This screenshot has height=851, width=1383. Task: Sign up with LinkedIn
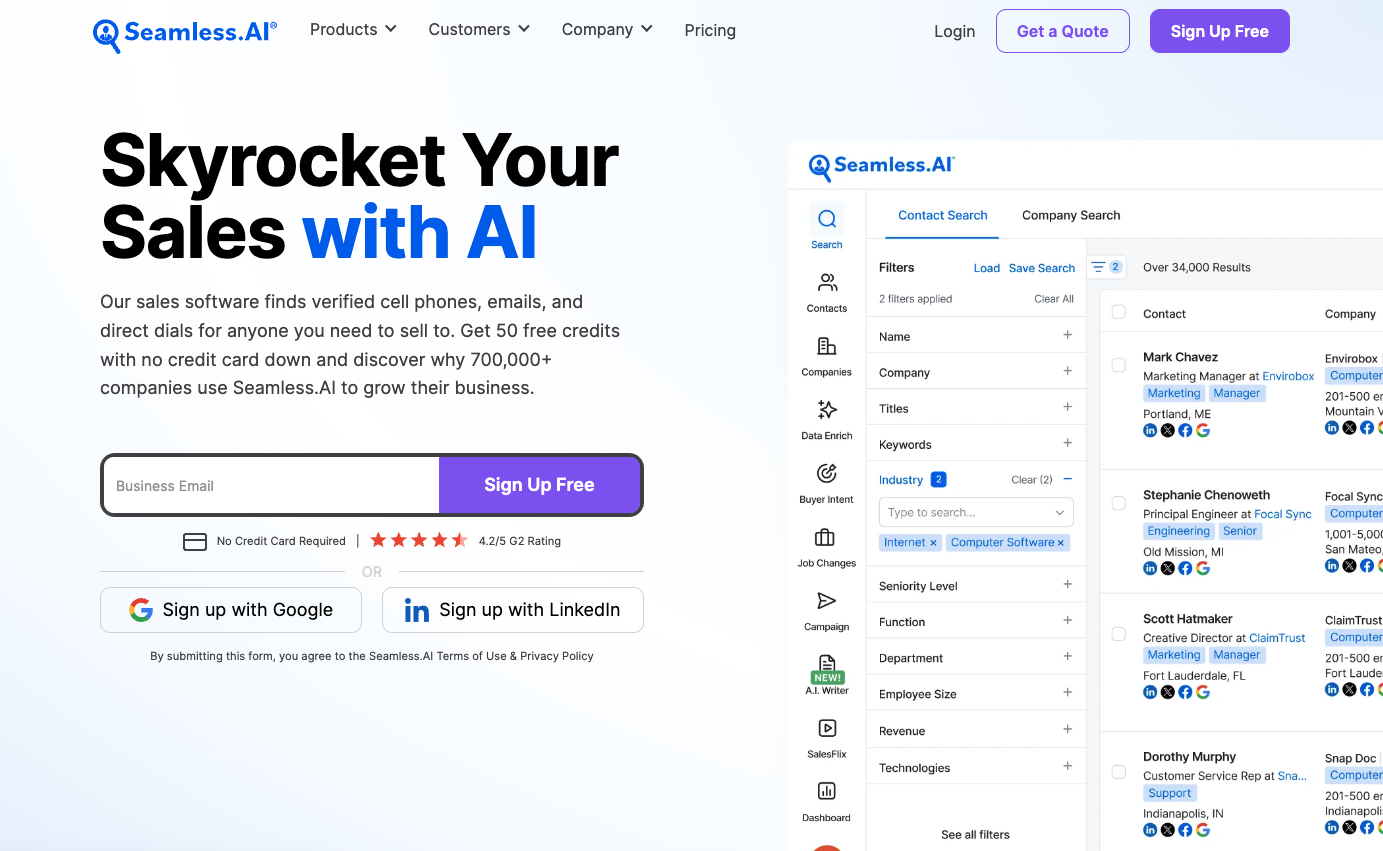coord(513,610)
